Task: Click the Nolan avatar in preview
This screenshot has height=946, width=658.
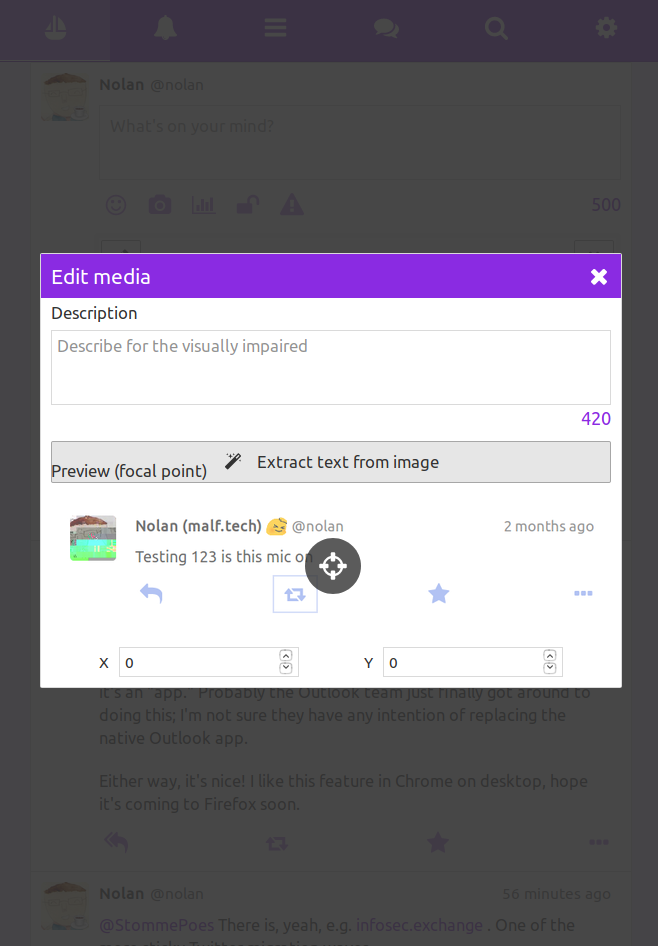Action: (x=93, y=538)
